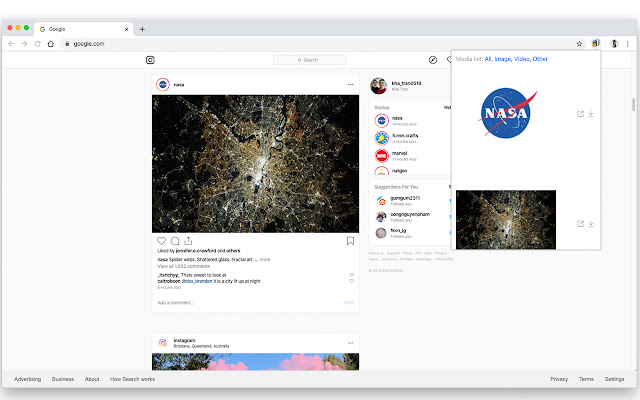Open the Business footer link
The image size is (640, 400).
coord(63,379)
